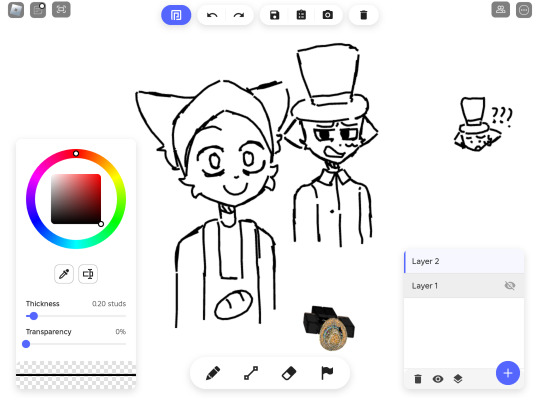Click the Thickness label
Image resolution: width=540 pixels, height=405 pixels.
pyautogui.click(x=42, y=304)
